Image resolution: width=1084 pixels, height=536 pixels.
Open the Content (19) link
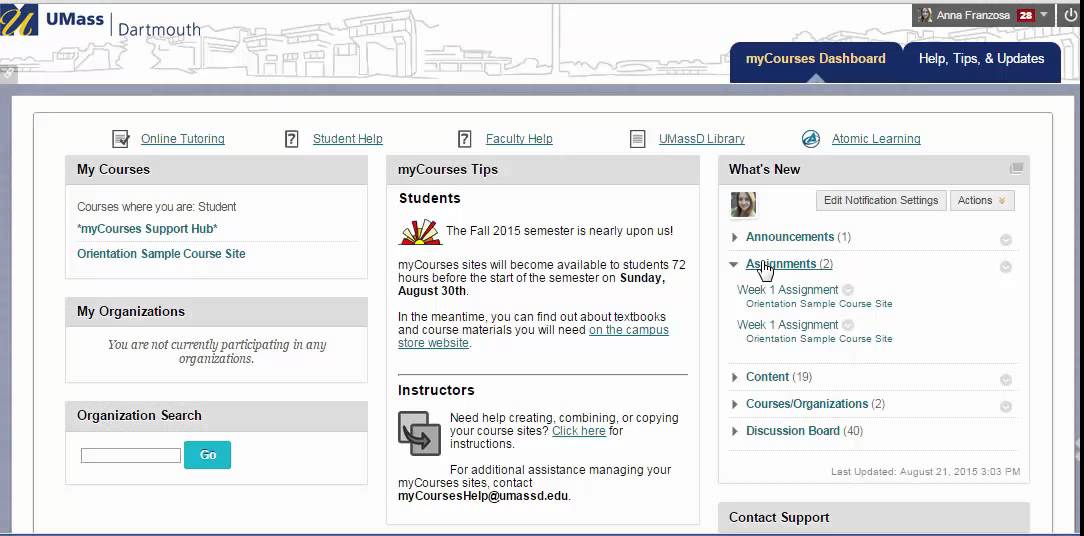pyautogui.click(x=779, y=377)
